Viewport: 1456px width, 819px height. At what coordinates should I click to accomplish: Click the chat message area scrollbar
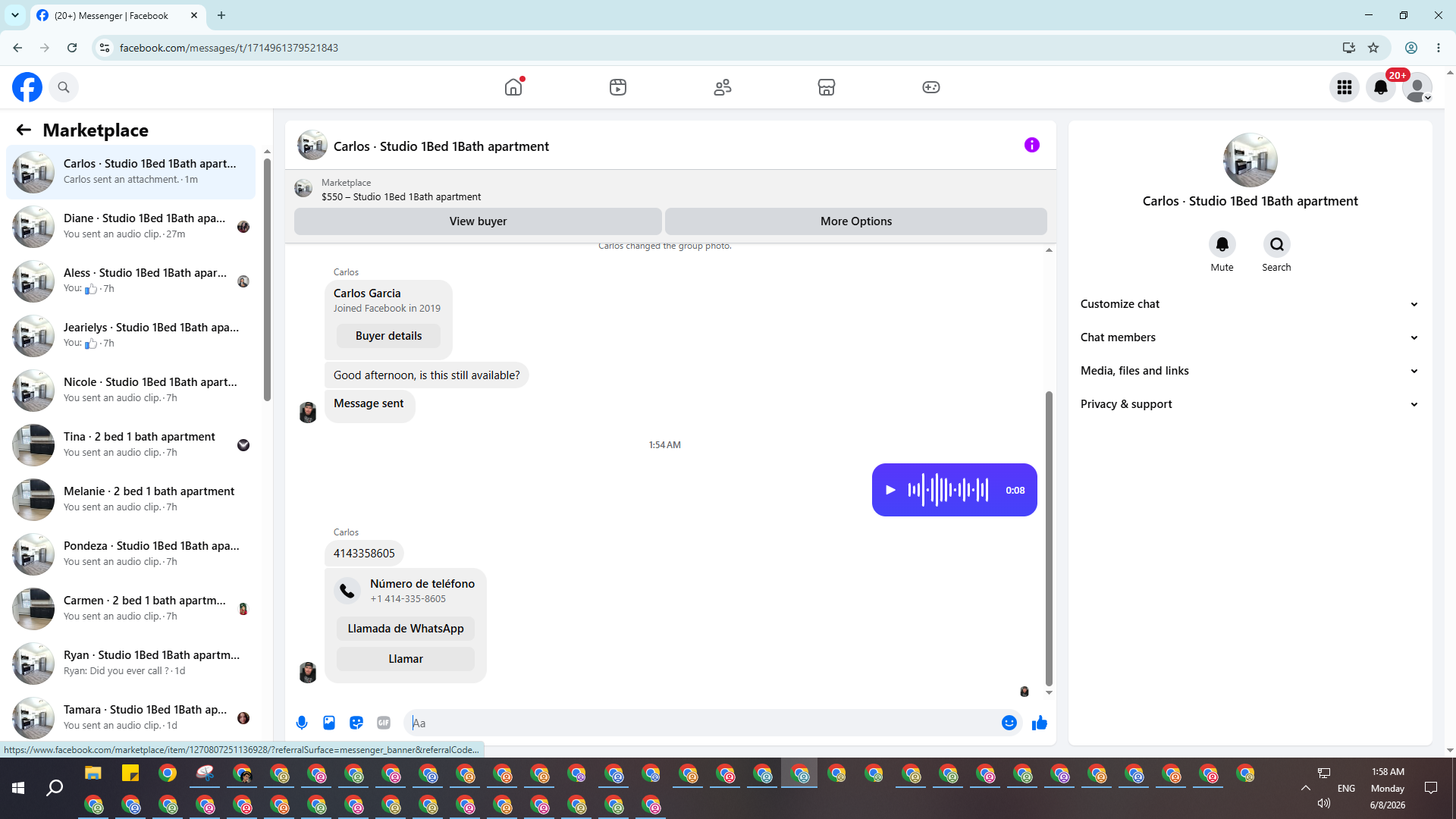1049,538
